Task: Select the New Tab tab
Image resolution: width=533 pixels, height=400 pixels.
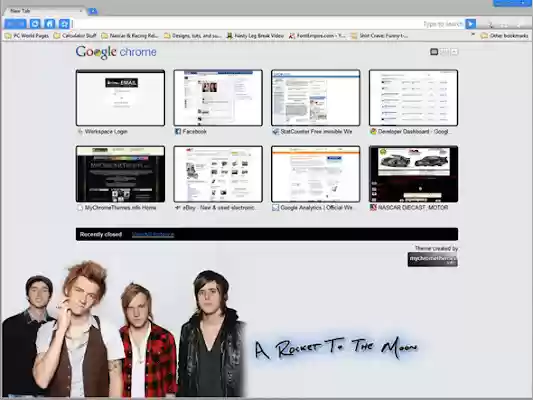Action: tap(44, 11)
